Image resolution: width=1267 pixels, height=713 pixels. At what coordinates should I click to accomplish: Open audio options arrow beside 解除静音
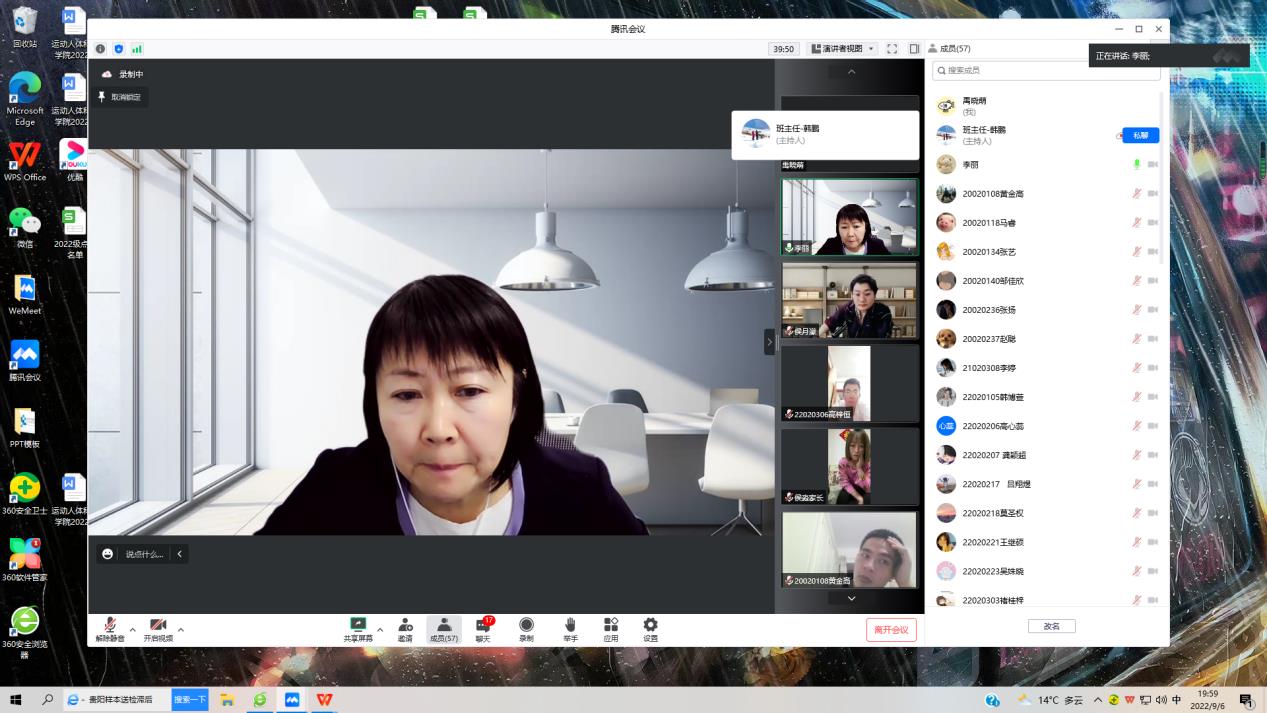point(133,630)
